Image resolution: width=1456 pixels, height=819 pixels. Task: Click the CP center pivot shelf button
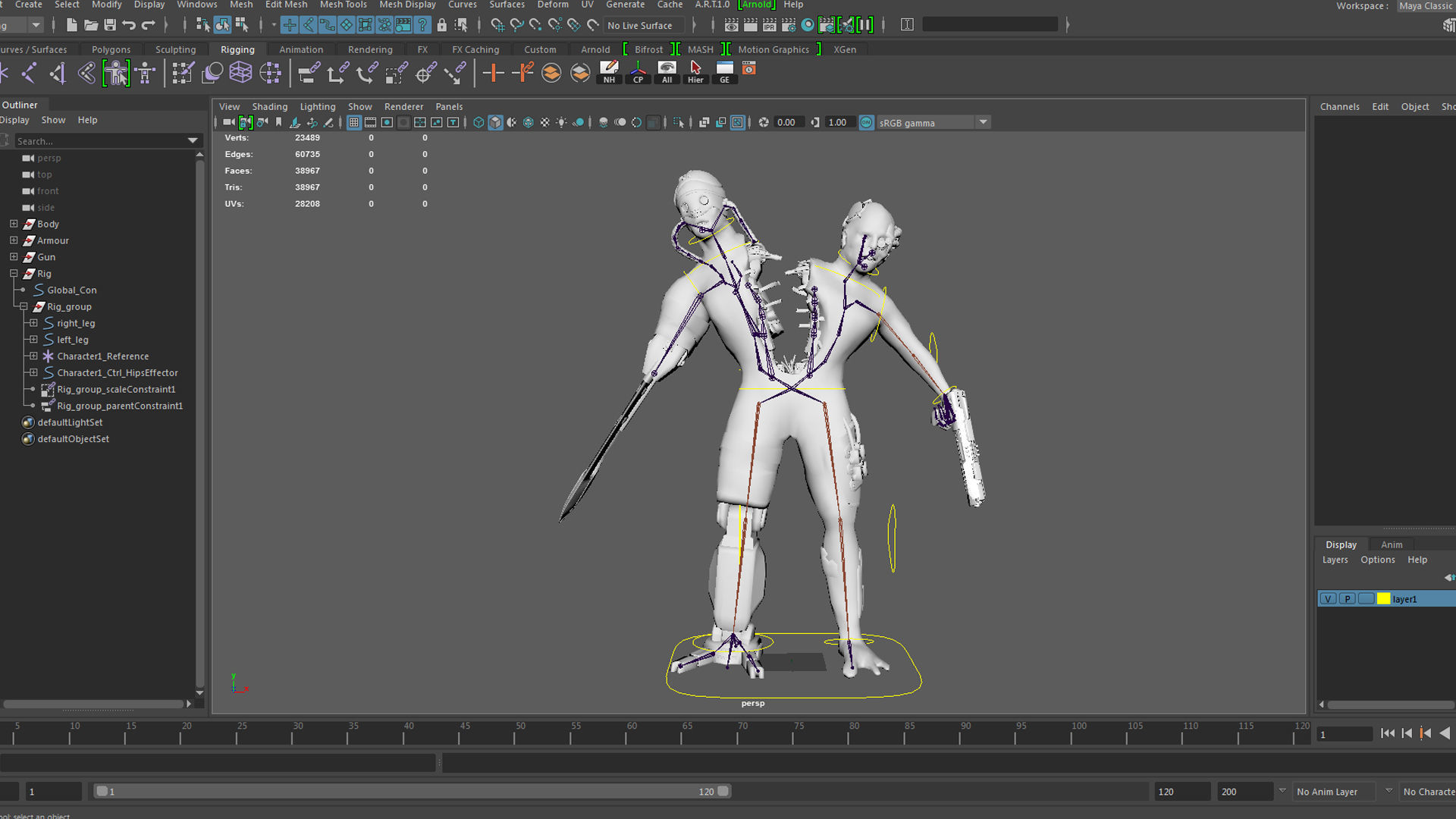638,73
